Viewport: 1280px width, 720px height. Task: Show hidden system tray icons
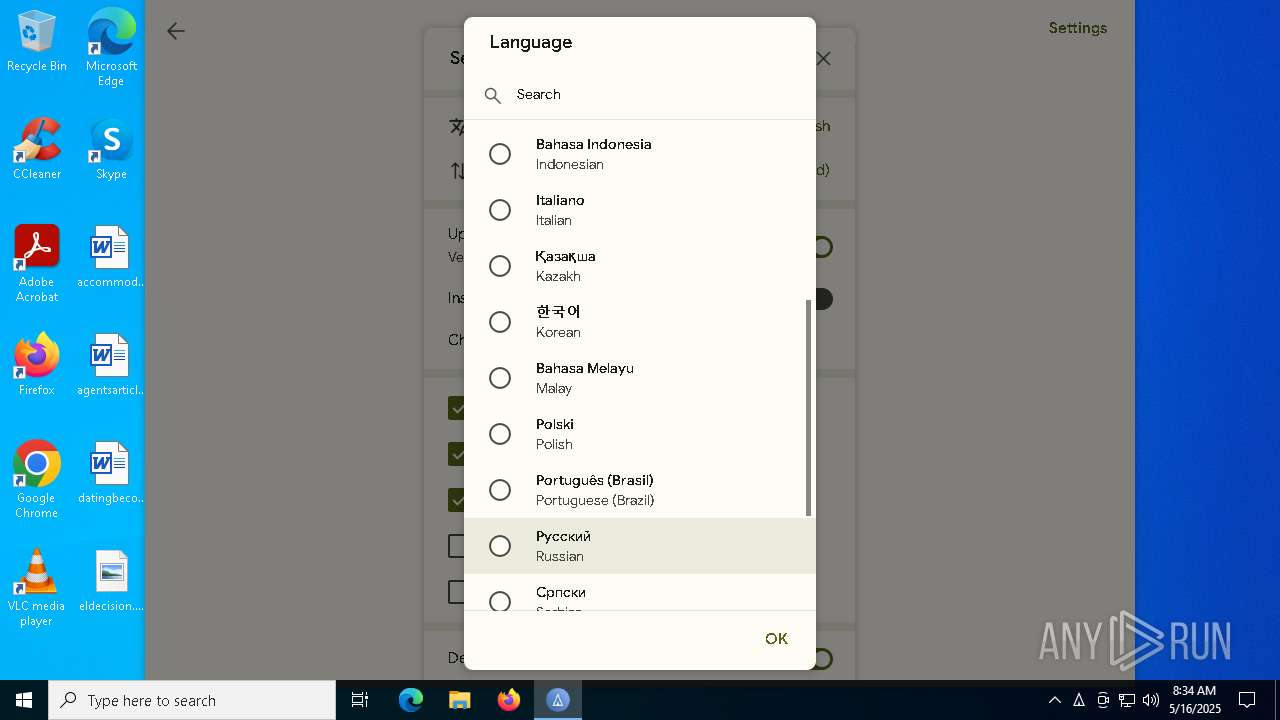pos(1055,700)
